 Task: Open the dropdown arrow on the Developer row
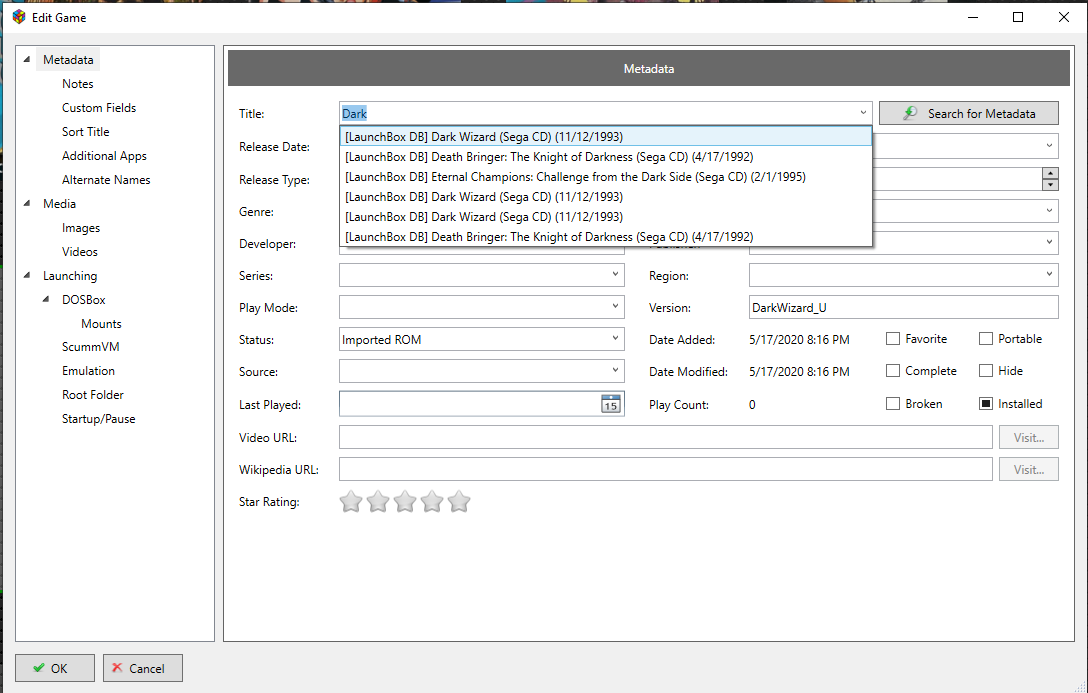point(1049,242)
